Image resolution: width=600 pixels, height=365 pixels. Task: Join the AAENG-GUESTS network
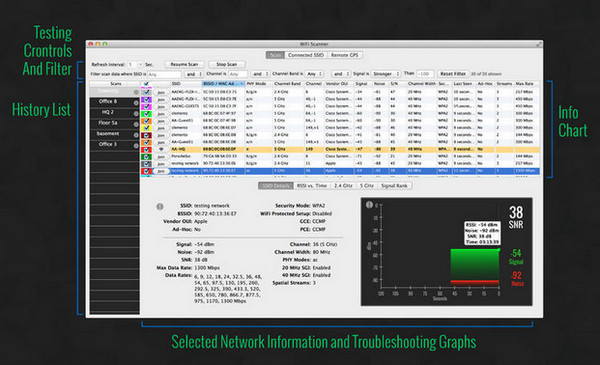(x=161, y=107)
